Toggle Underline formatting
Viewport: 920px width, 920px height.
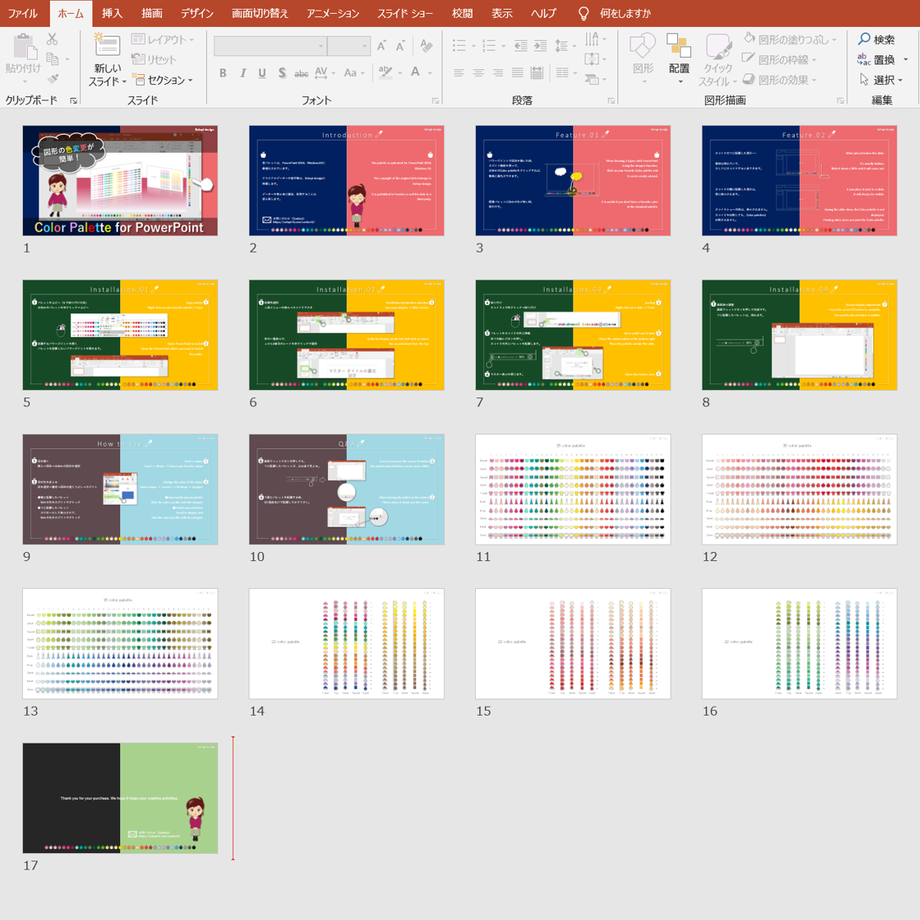(x=262, y=73)
